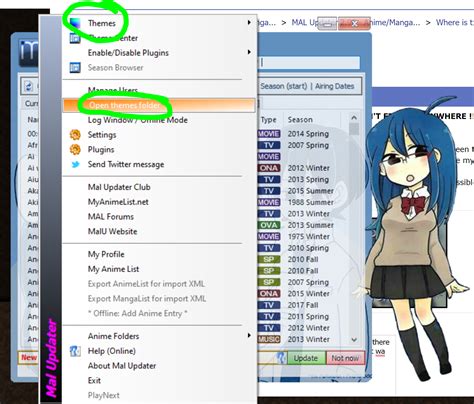The height and width of the screenshot is (404, 474).
Task: Click the New button in Mal Updater
Action: 29,358
